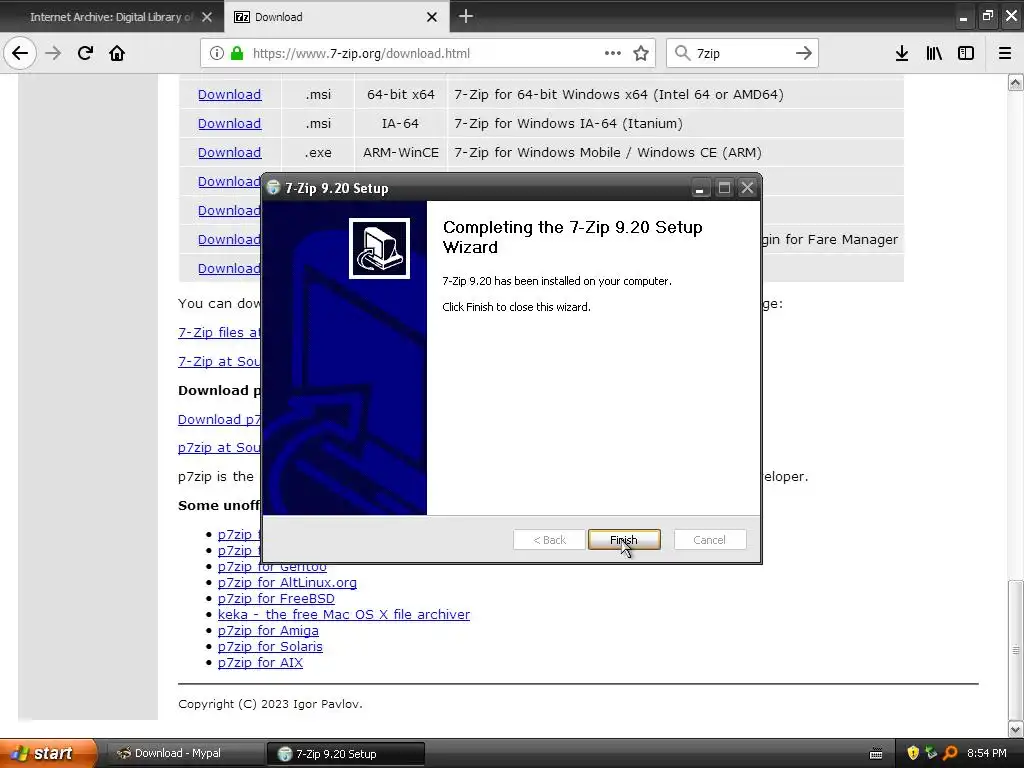Switch to the Internet Archive tab

(112, 17)
